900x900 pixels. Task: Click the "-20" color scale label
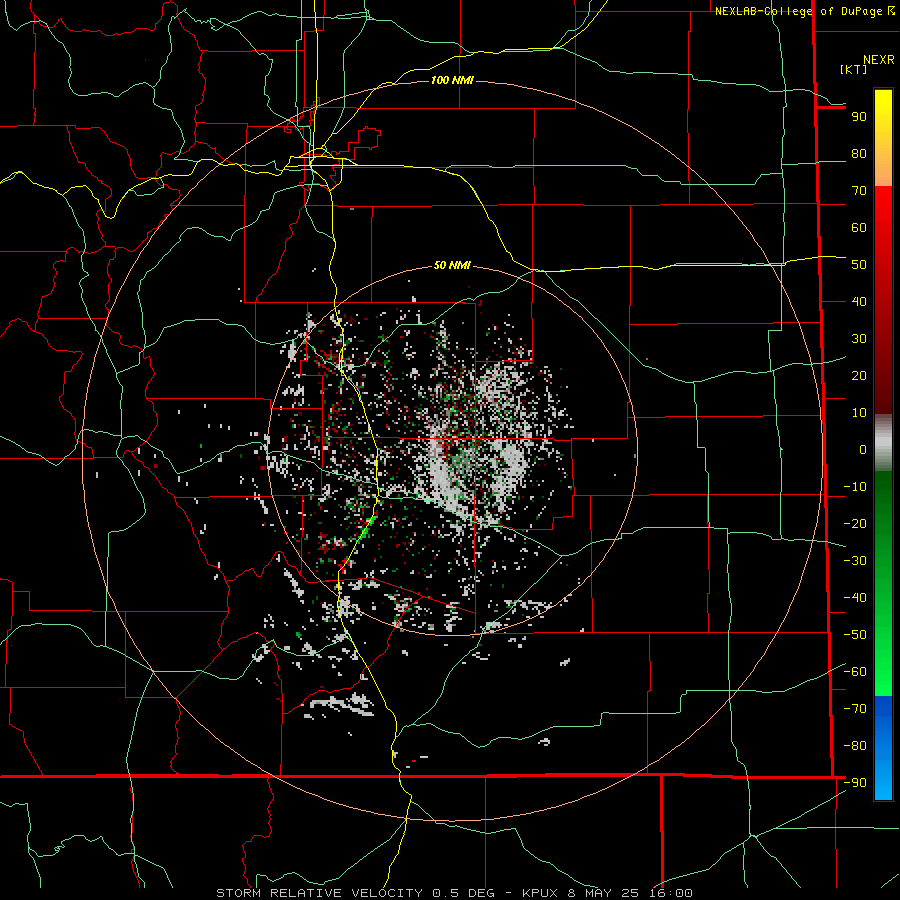pos(855,524)
